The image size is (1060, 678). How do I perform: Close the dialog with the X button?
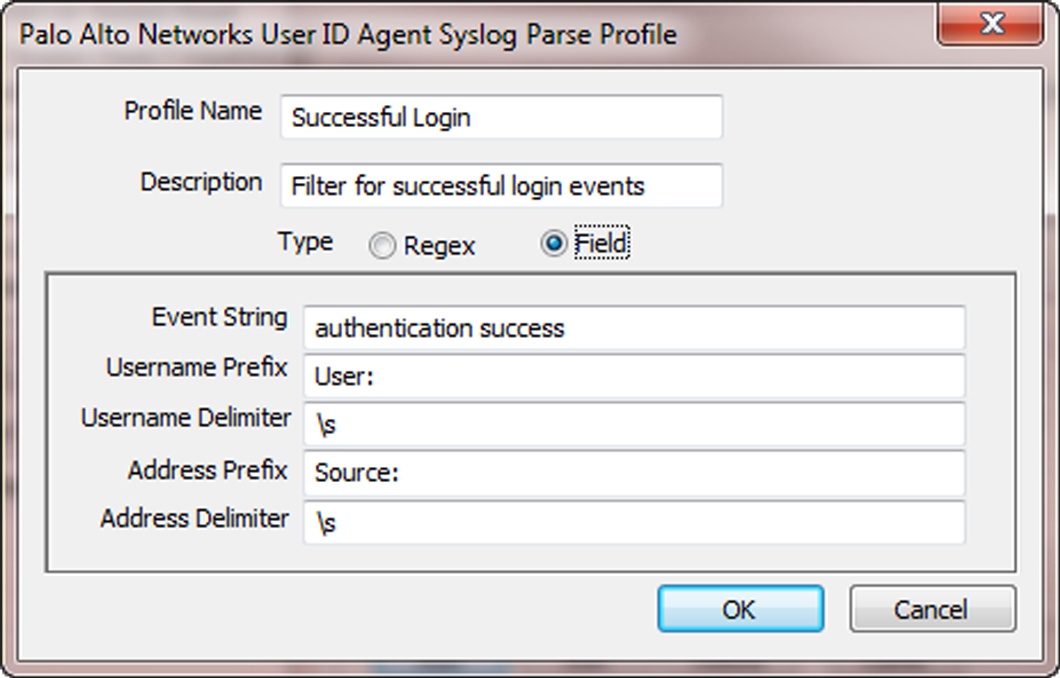[x=991, y=25]
